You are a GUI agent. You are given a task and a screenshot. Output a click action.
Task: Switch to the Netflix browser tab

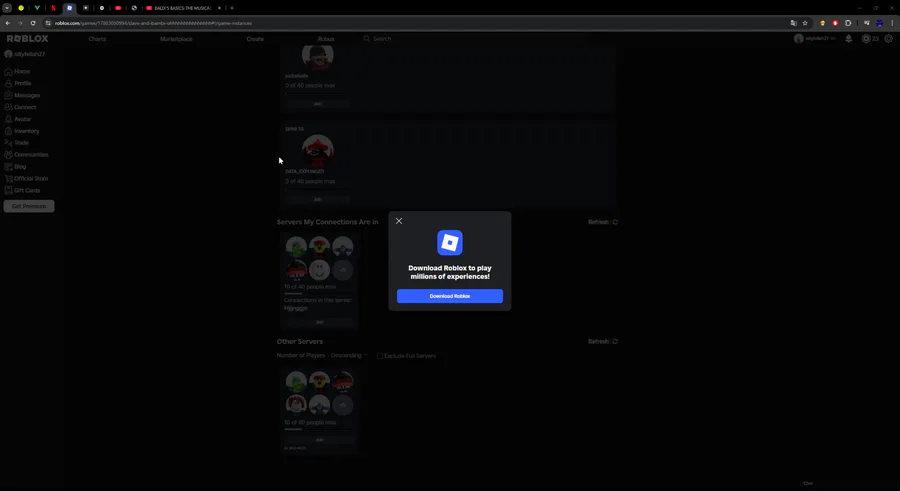click(x=53, y=8)
